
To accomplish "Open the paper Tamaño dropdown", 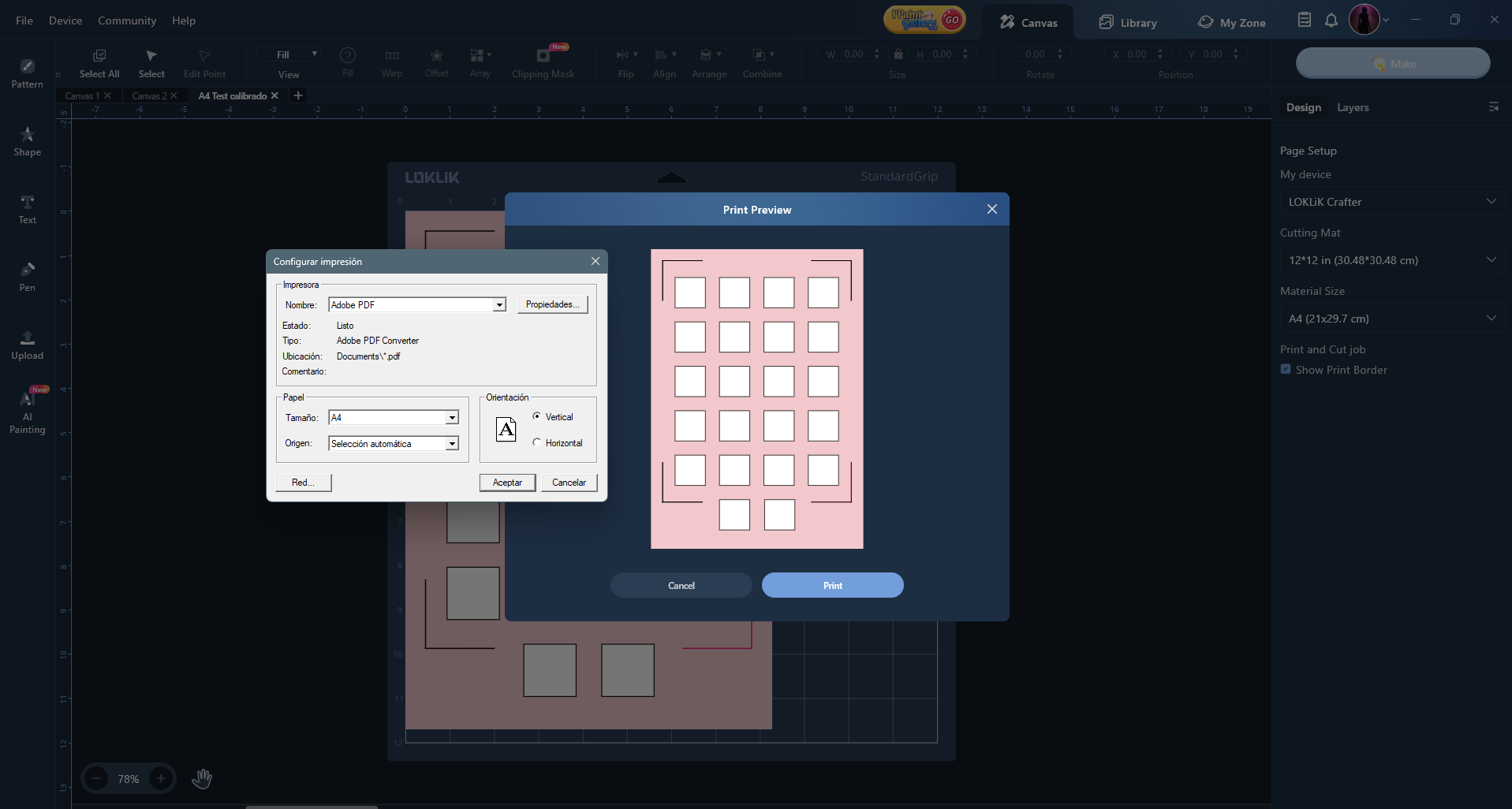I will point(452,418).
